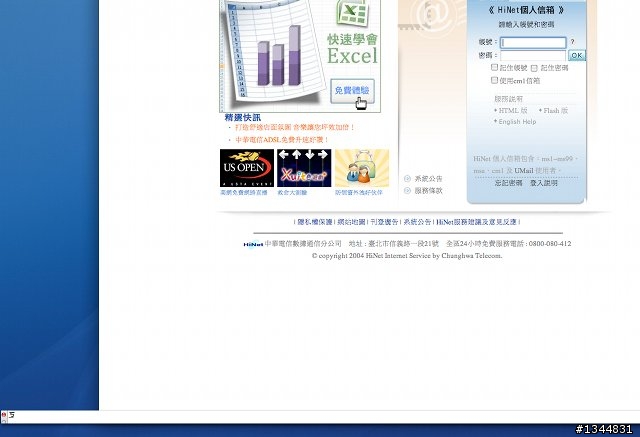Click the small red icon in bottom status bar

pyautogui.click(x=4, y=415)
